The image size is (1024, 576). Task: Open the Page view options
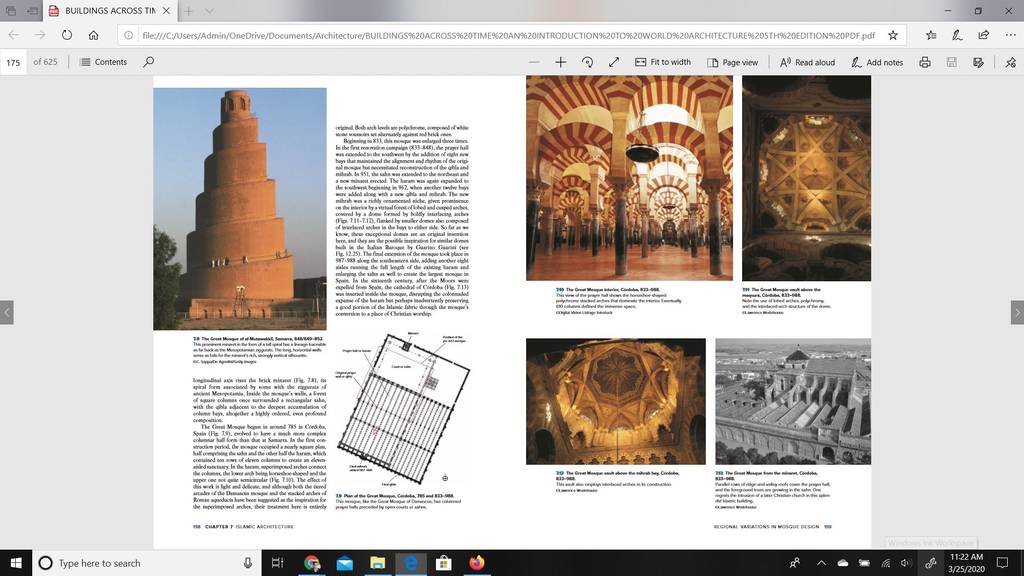point(732,62)
